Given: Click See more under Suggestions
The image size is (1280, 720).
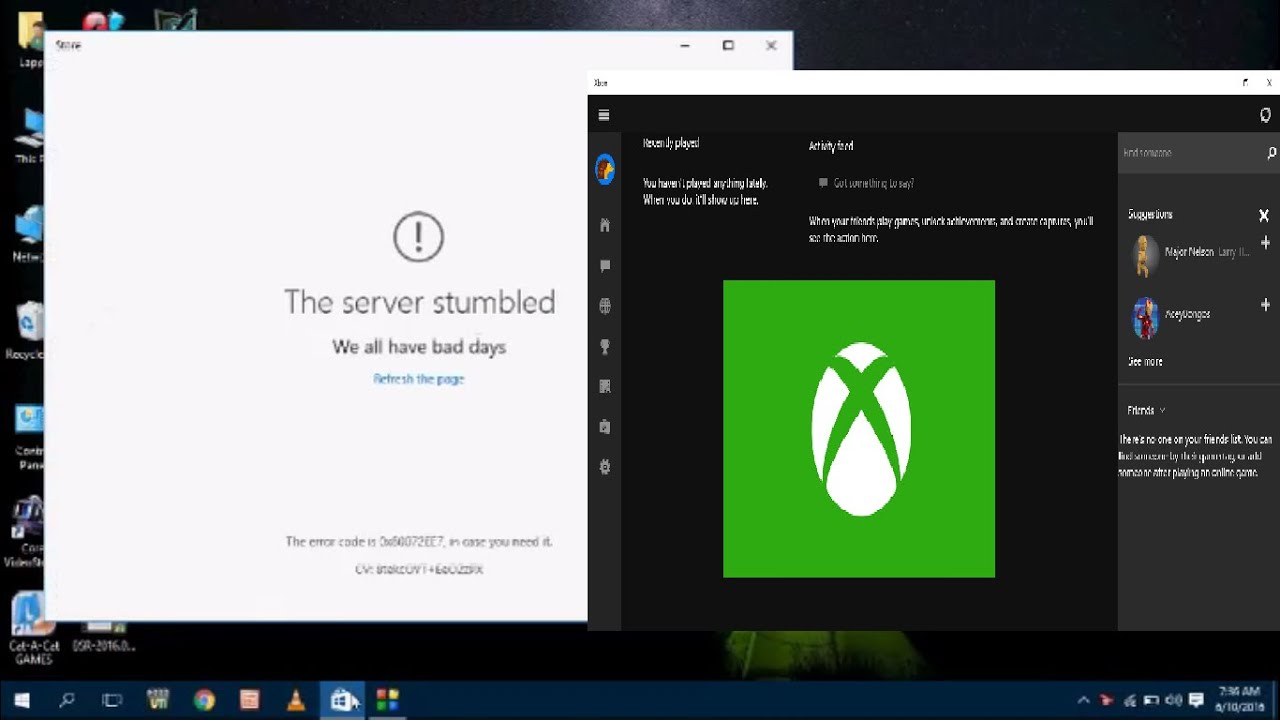Looking at the screenshot, I should (x=1145, y=362).
